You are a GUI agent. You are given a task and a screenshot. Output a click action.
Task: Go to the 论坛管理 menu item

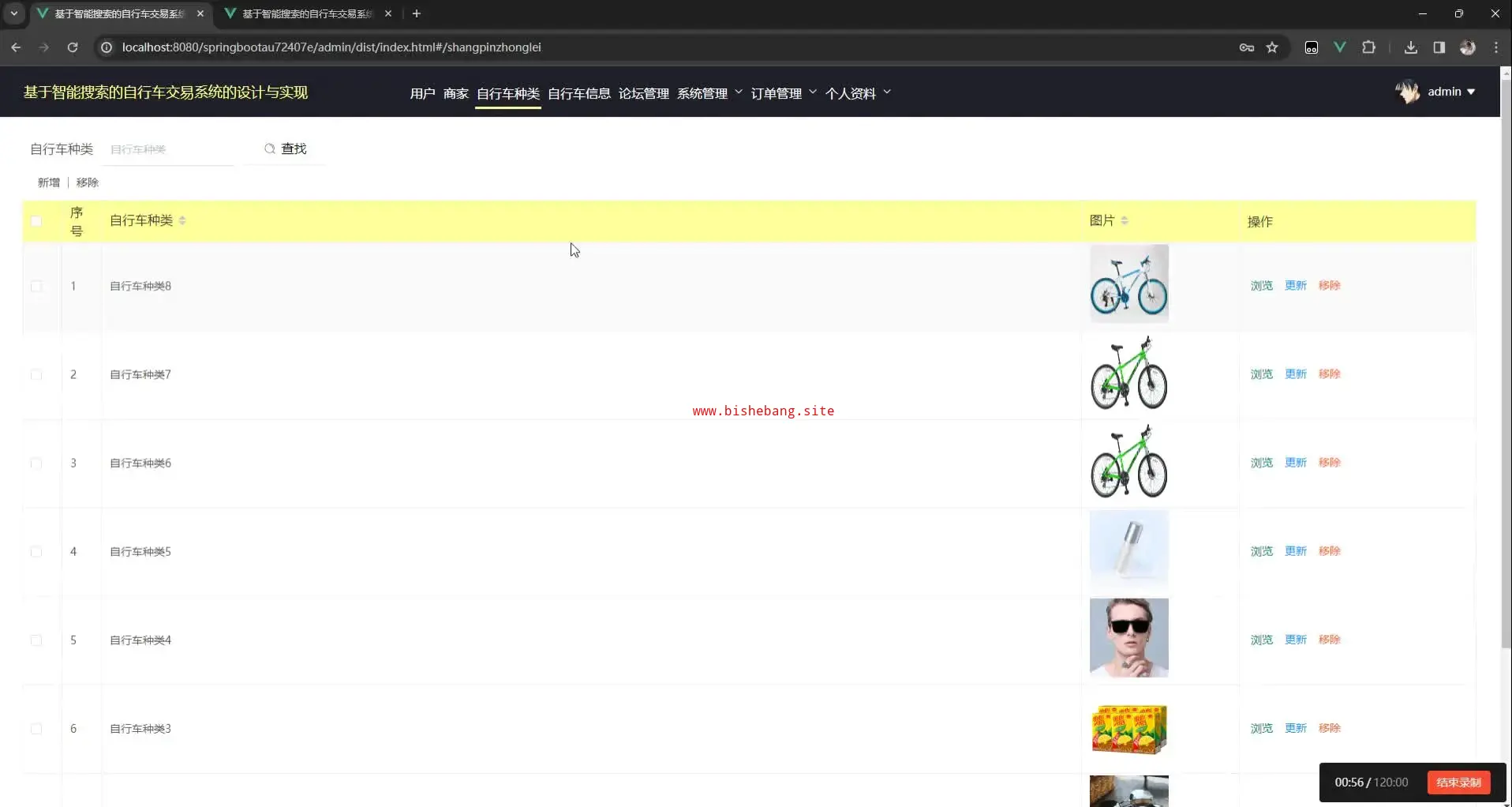coord(643,93)
